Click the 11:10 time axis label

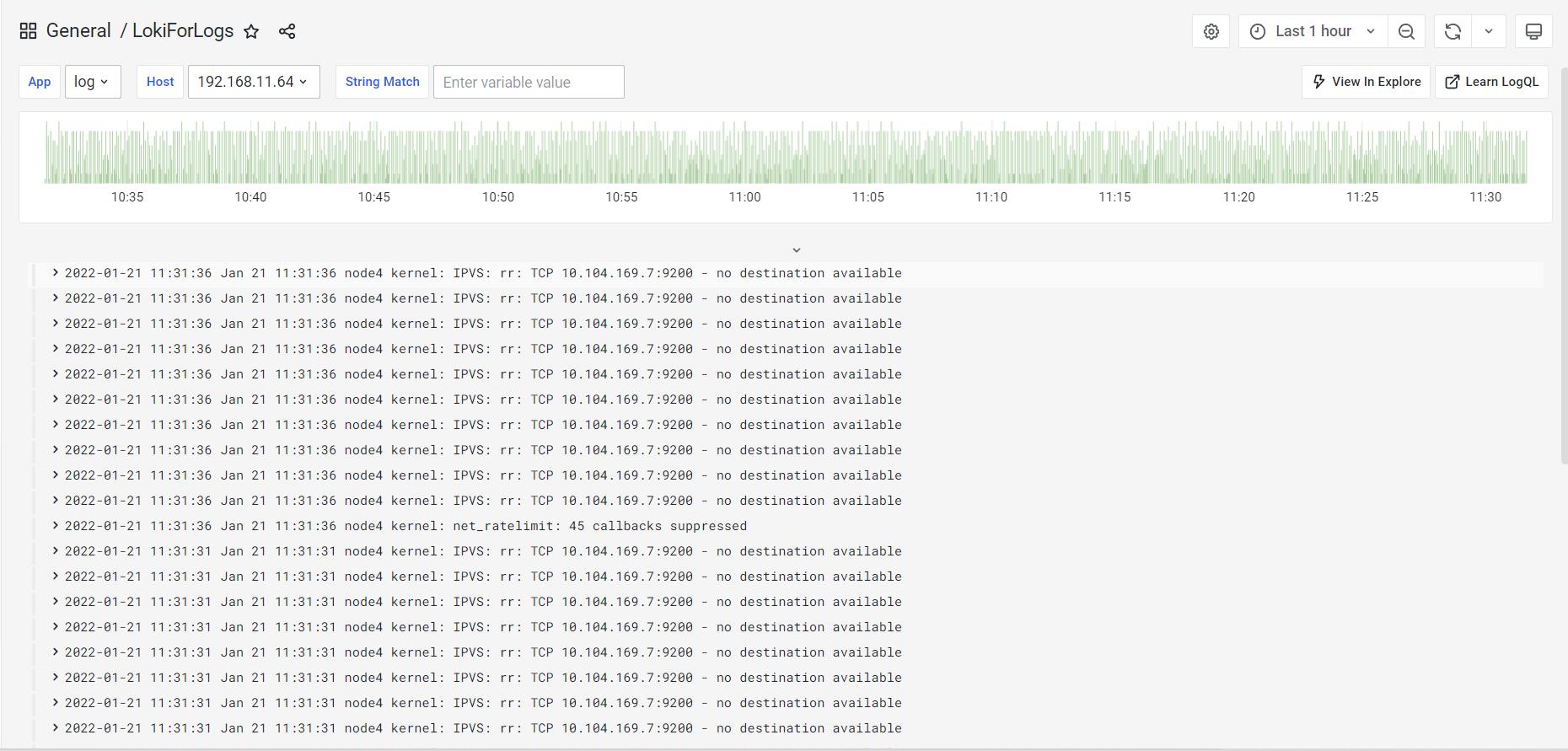991,197
